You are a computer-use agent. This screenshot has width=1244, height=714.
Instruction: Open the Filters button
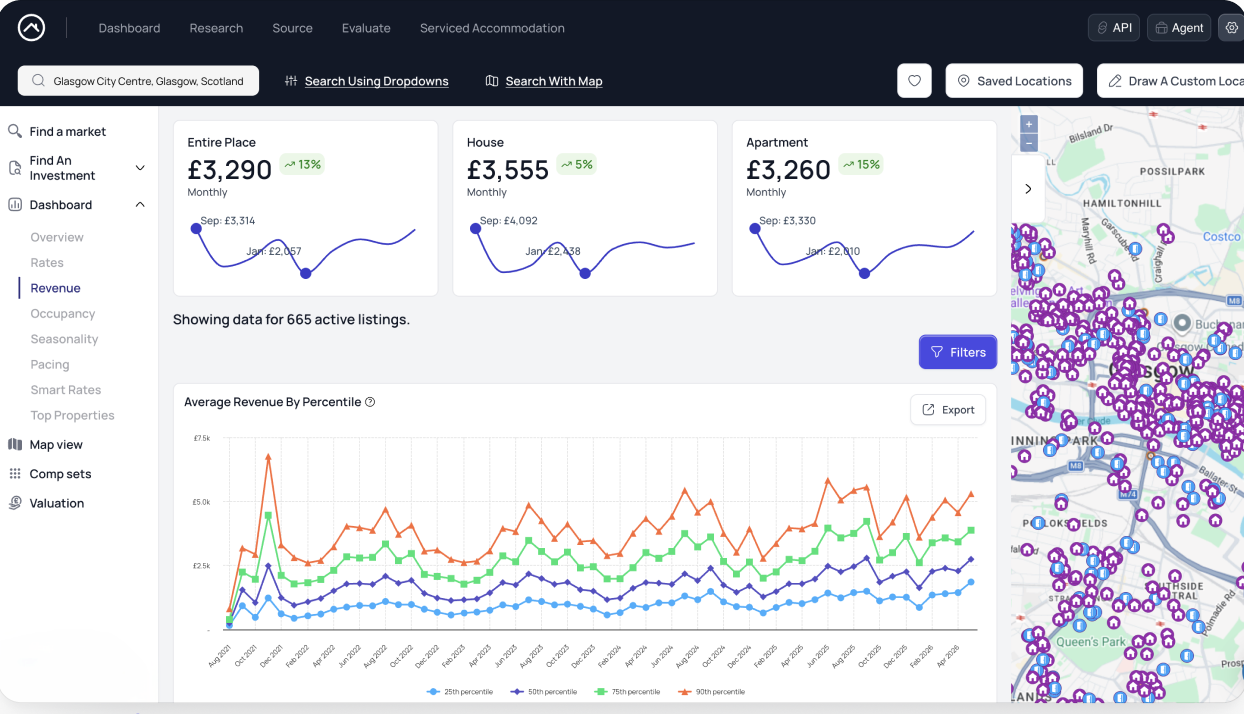tap(958, 352)
